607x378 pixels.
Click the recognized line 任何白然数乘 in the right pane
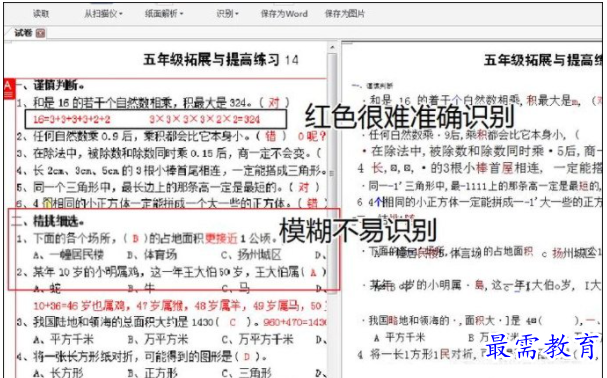(x=472, y=135)
